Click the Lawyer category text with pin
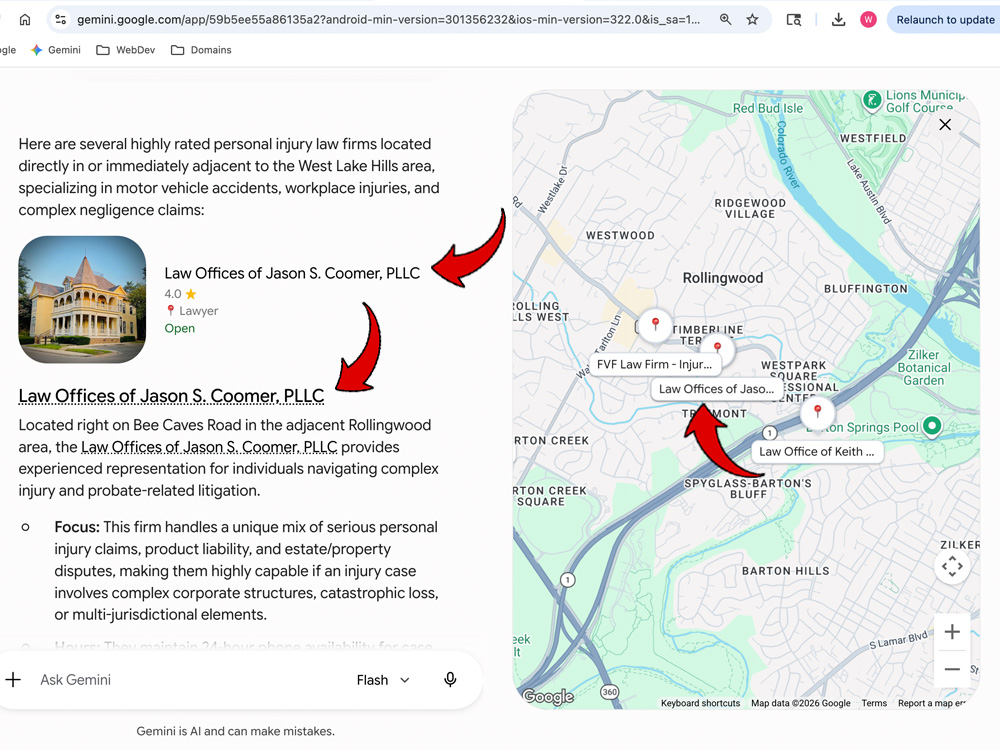Image resolution: width=1000 pixels, height=750 pixels. point(192,311)
